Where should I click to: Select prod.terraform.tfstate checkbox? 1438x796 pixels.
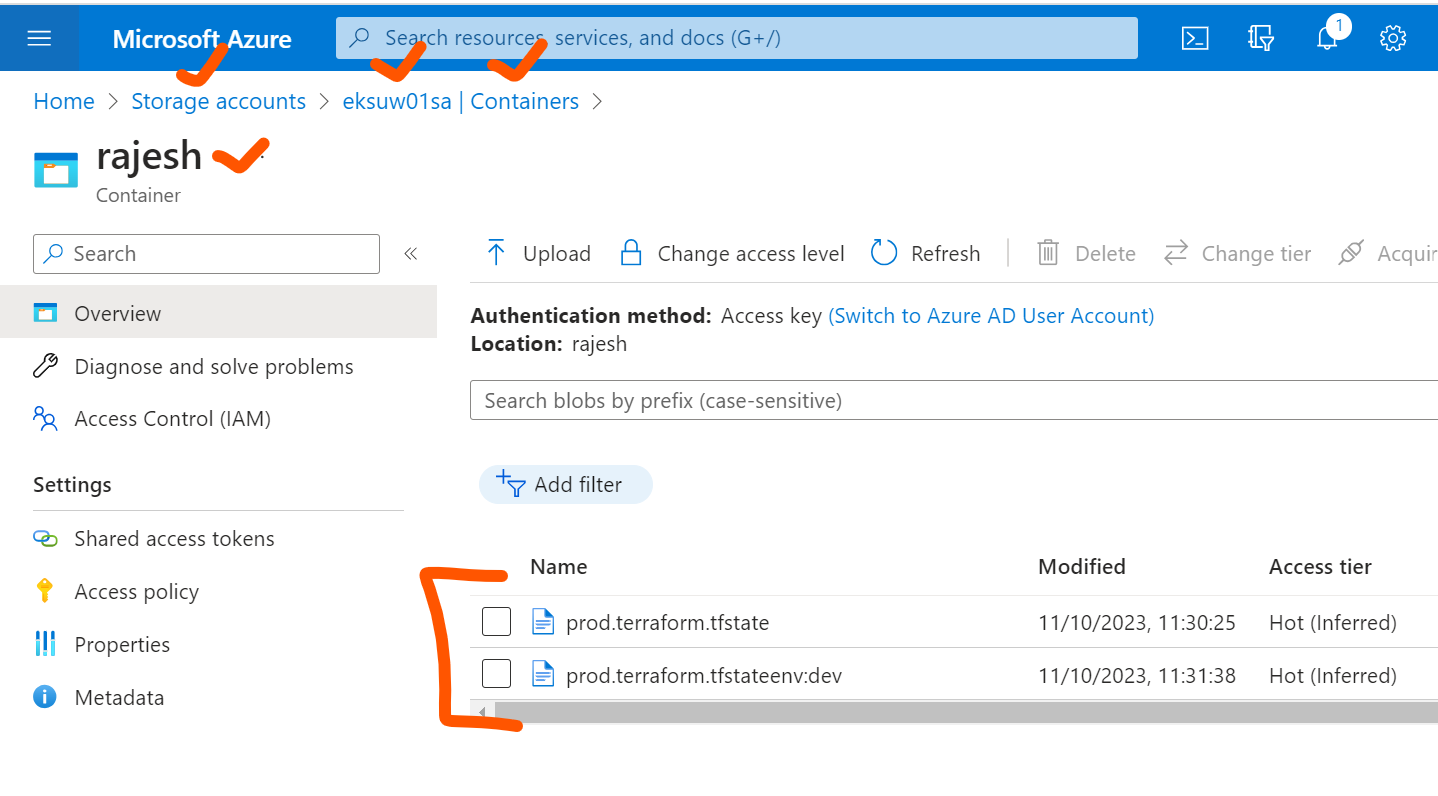[496, 622]
